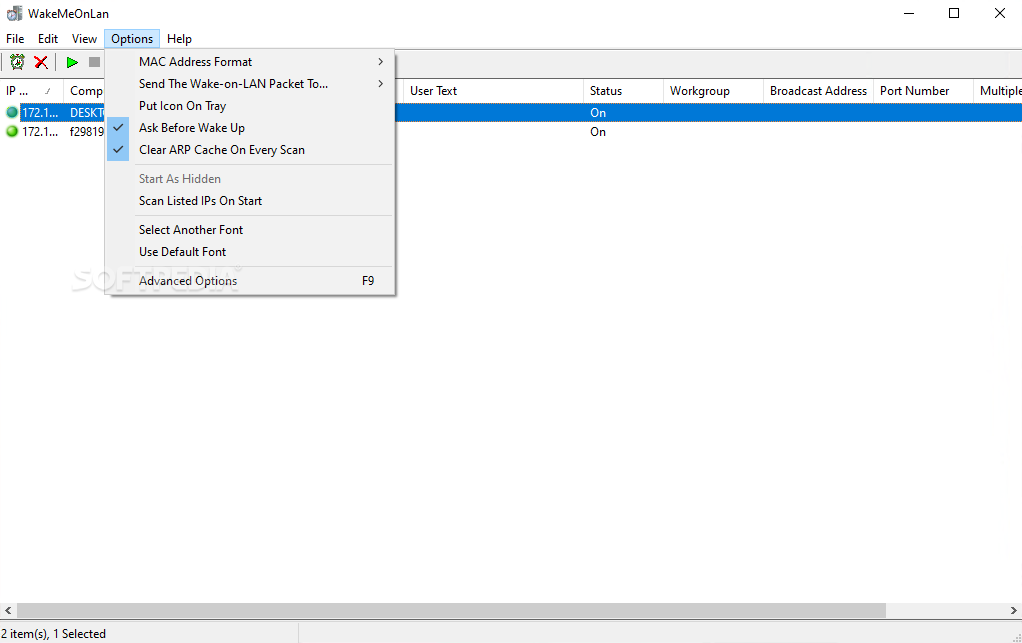Click the green status icon of DESKT row
1022x643 pixels.
(12, 113)
